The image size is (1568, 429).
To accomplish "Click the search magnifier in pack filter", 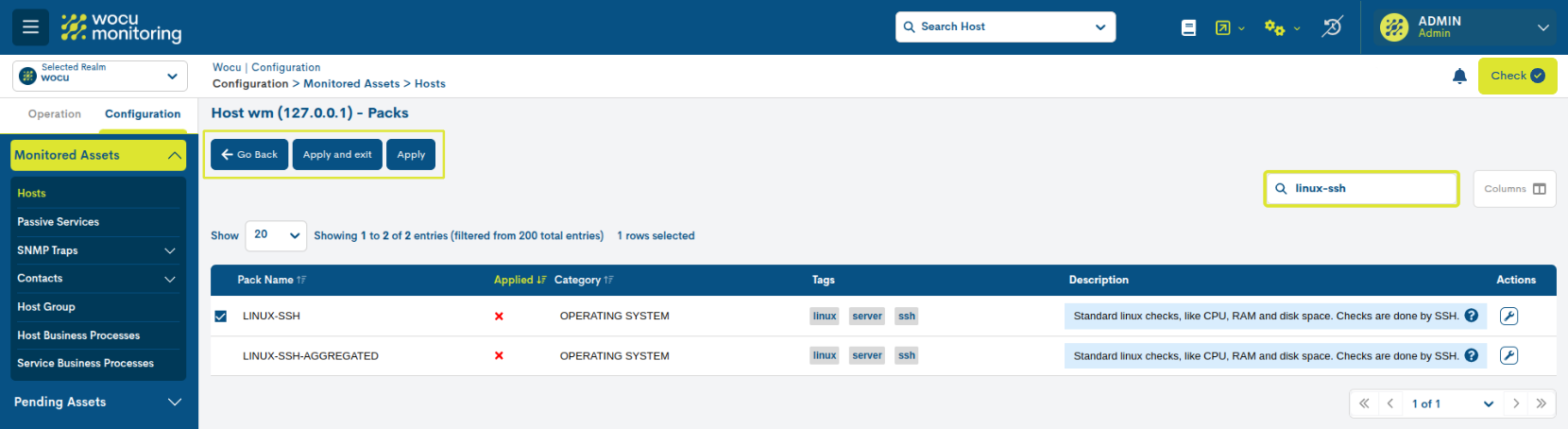I will (1281, 189).
